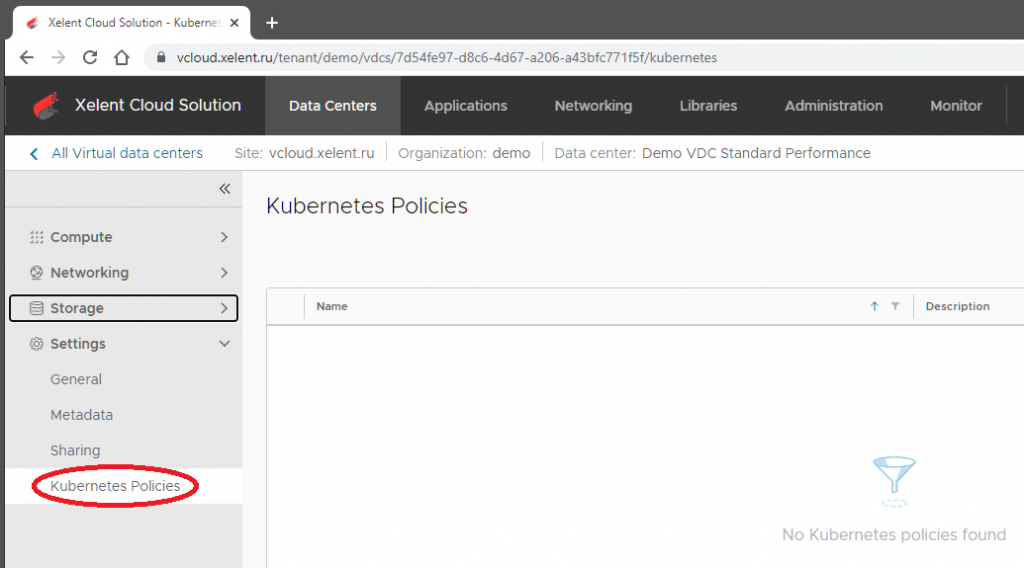Expand the sidebar Networking section chevron

(224, 273)
